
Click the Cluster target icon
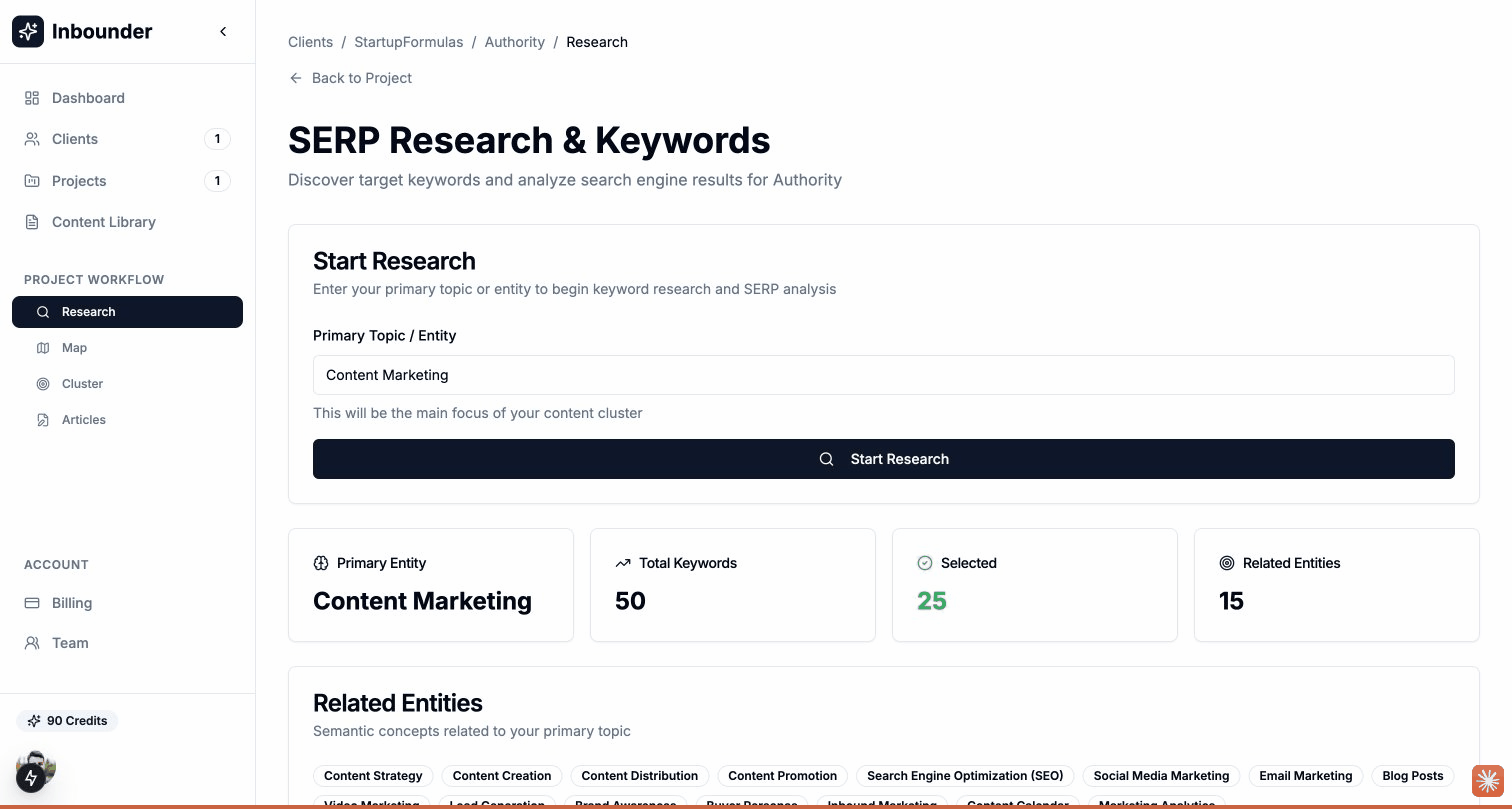coord(43,383)
